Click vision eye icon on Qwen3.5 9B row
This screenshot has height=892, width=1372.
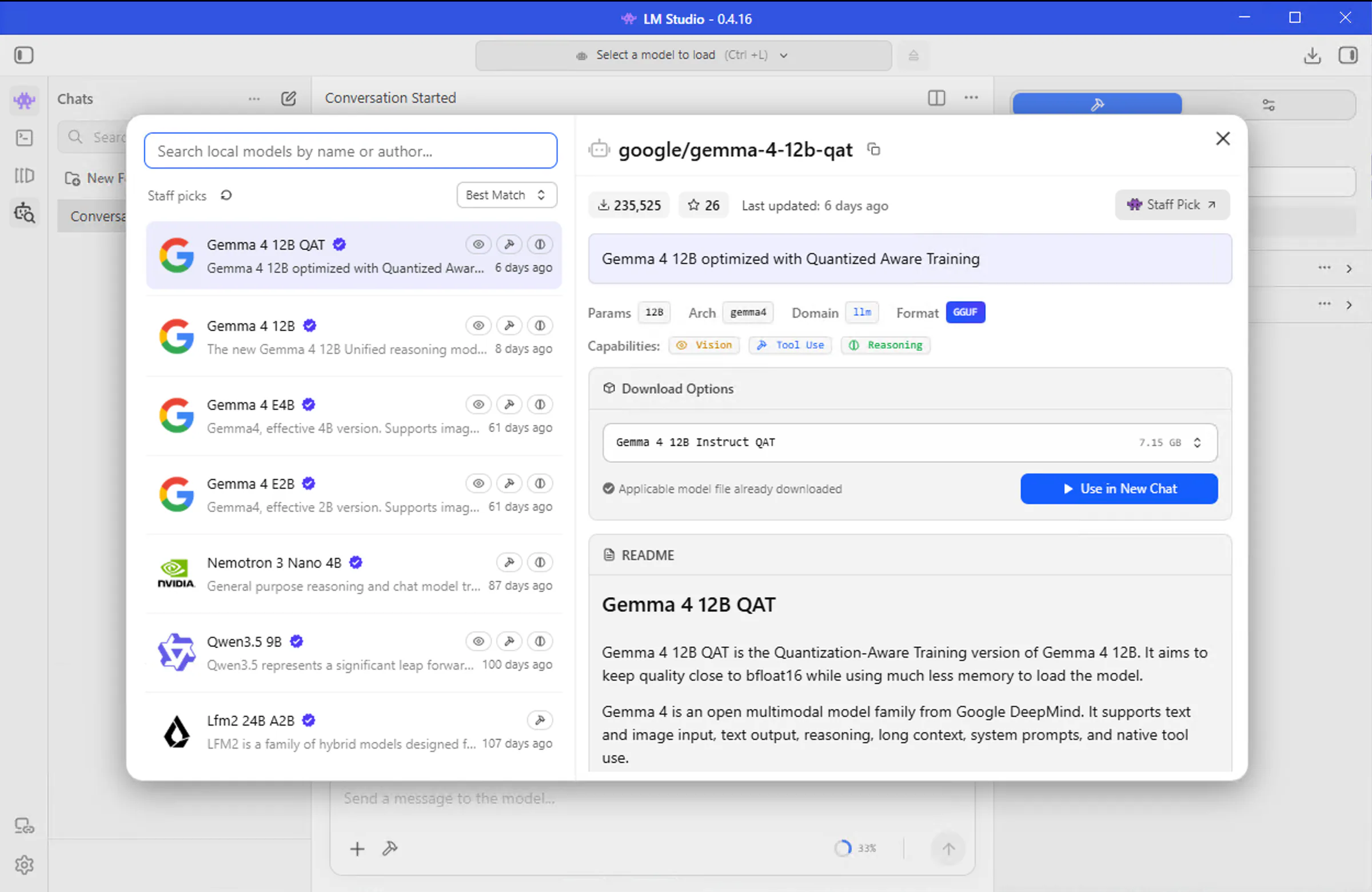[478, 641]
